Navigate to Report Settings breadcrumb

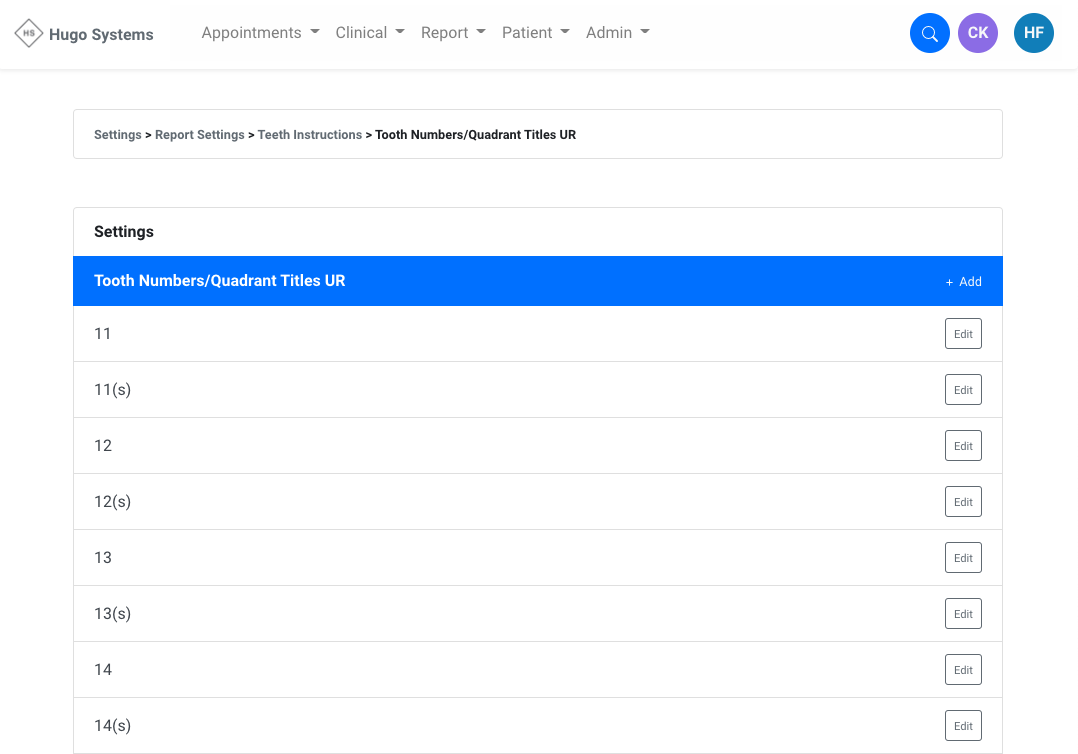coord(199,135)
